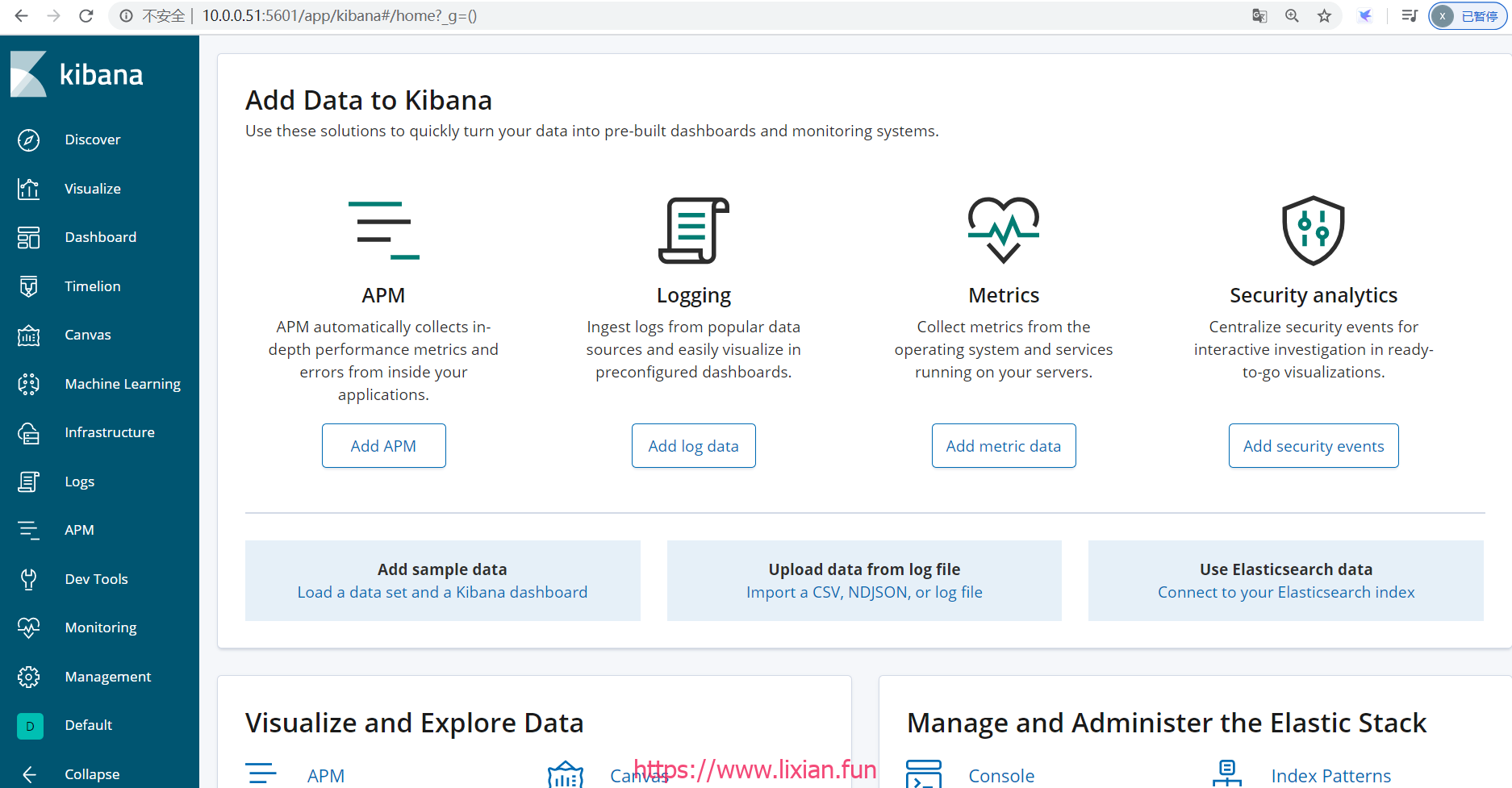
Task: Click the Add security events button
Action: 1314,446
